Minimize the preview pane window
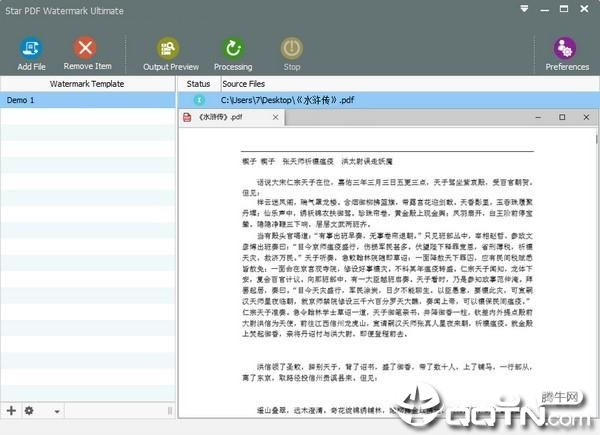The height and width of the screenshot is (435, 600). tap(538, 117)
